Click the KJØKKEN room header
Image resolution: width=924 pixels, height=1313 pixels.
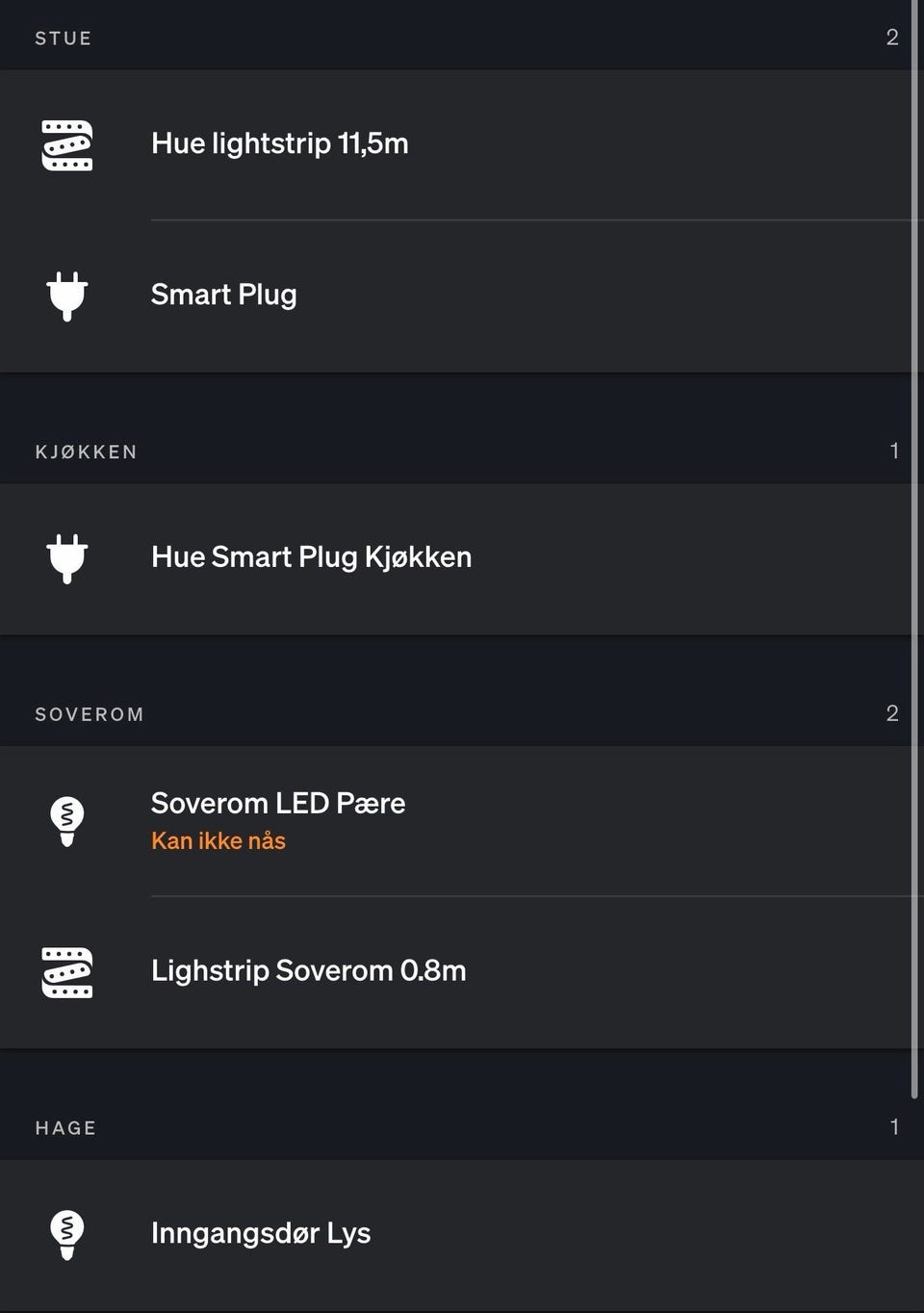click(x=87, y=452)
